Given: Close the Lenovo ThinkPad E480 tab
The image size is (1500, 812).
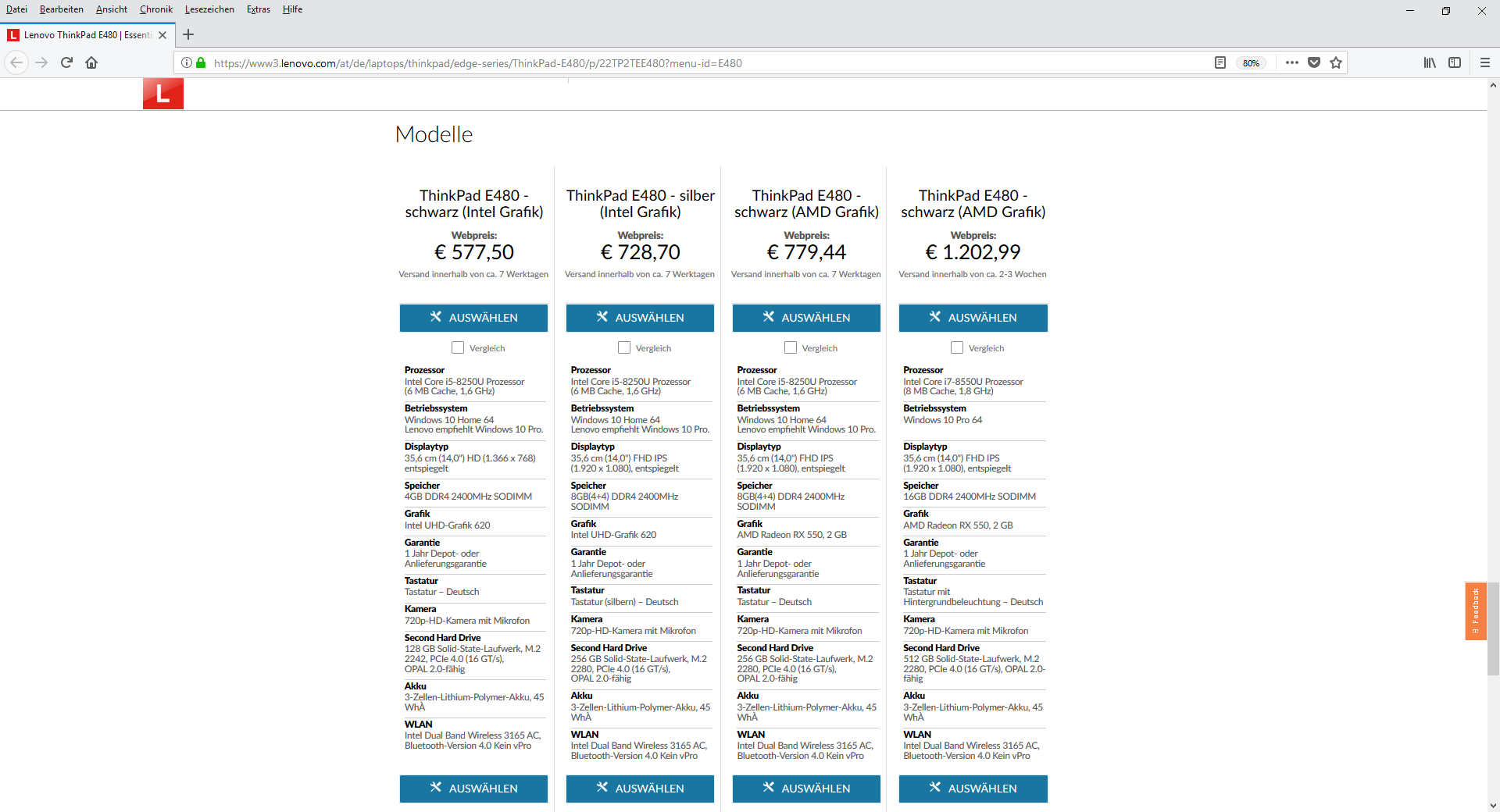Looking at the screenshot, I should (x=162, y=35).
